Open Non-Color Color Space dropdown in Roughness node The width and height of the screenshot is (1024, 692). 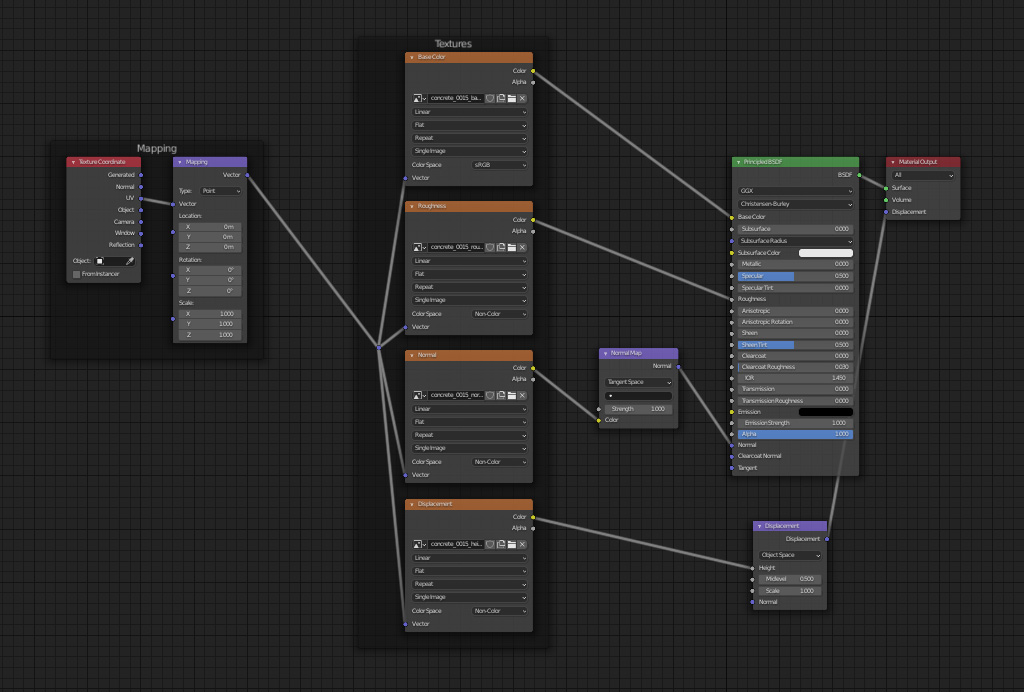click(500, 314)
